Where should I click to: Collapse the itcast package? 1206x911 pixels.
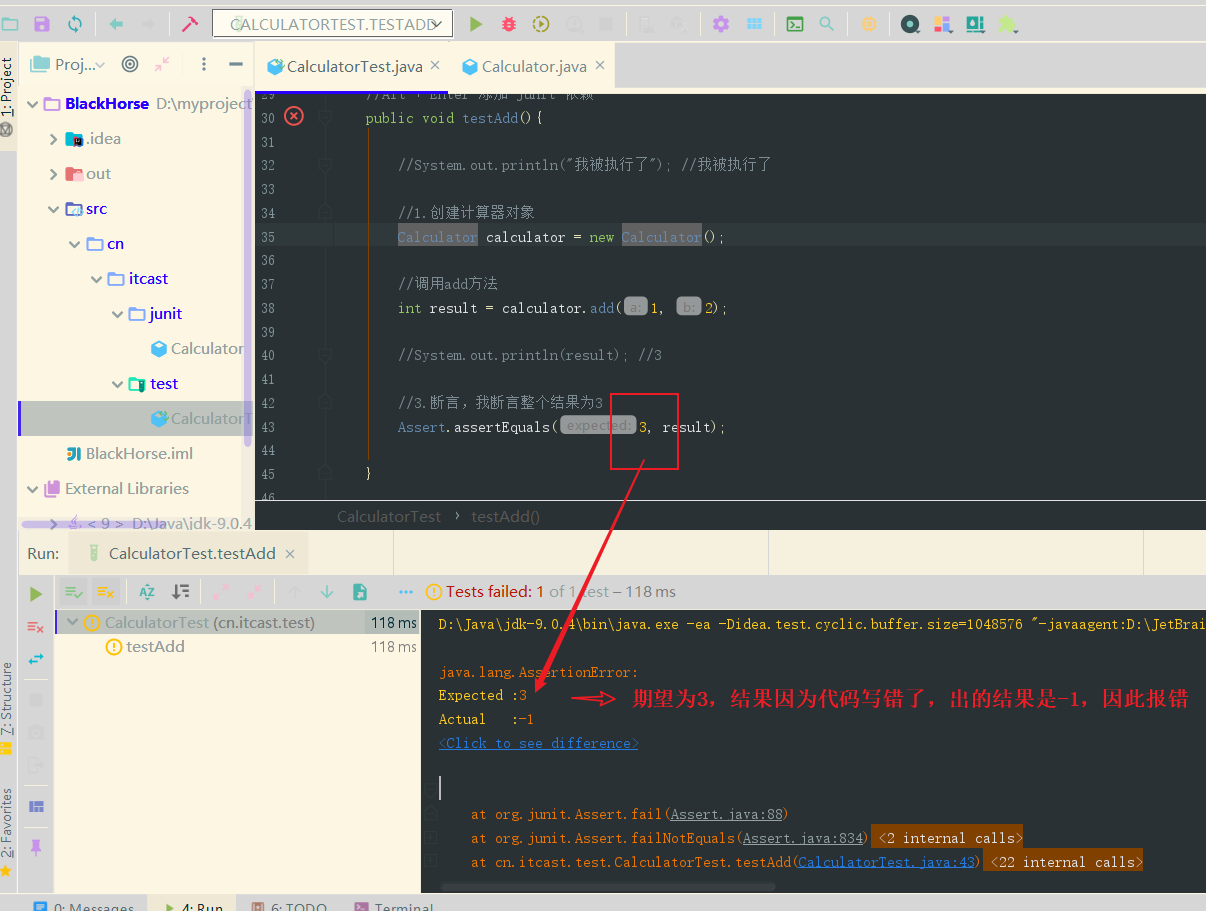97,279
